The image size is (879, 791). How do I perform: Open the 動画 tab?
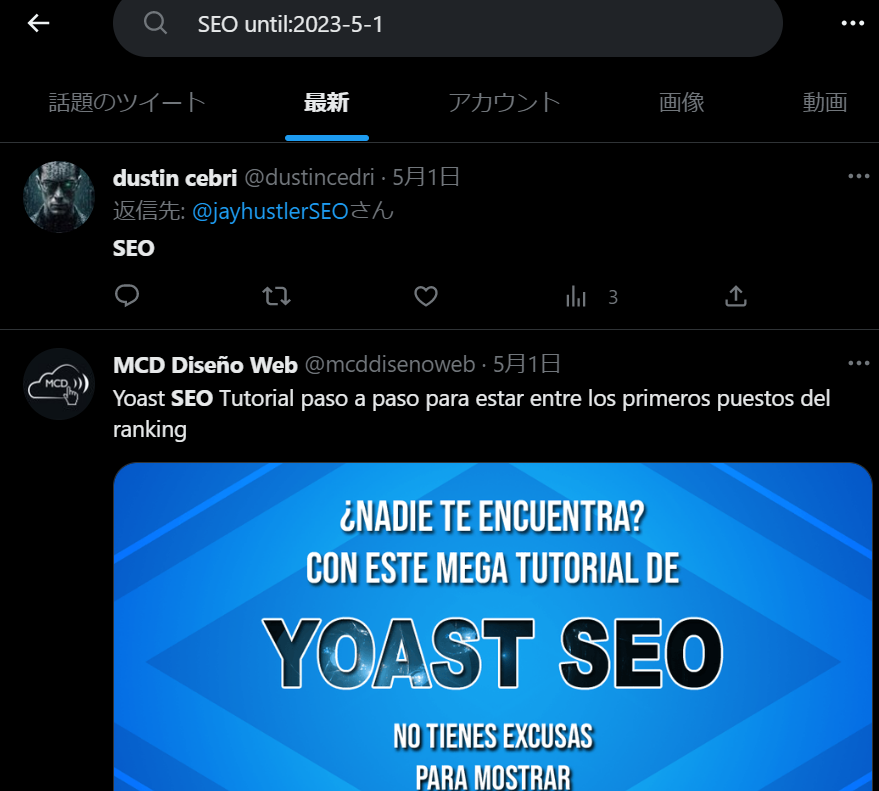(825, 103)
